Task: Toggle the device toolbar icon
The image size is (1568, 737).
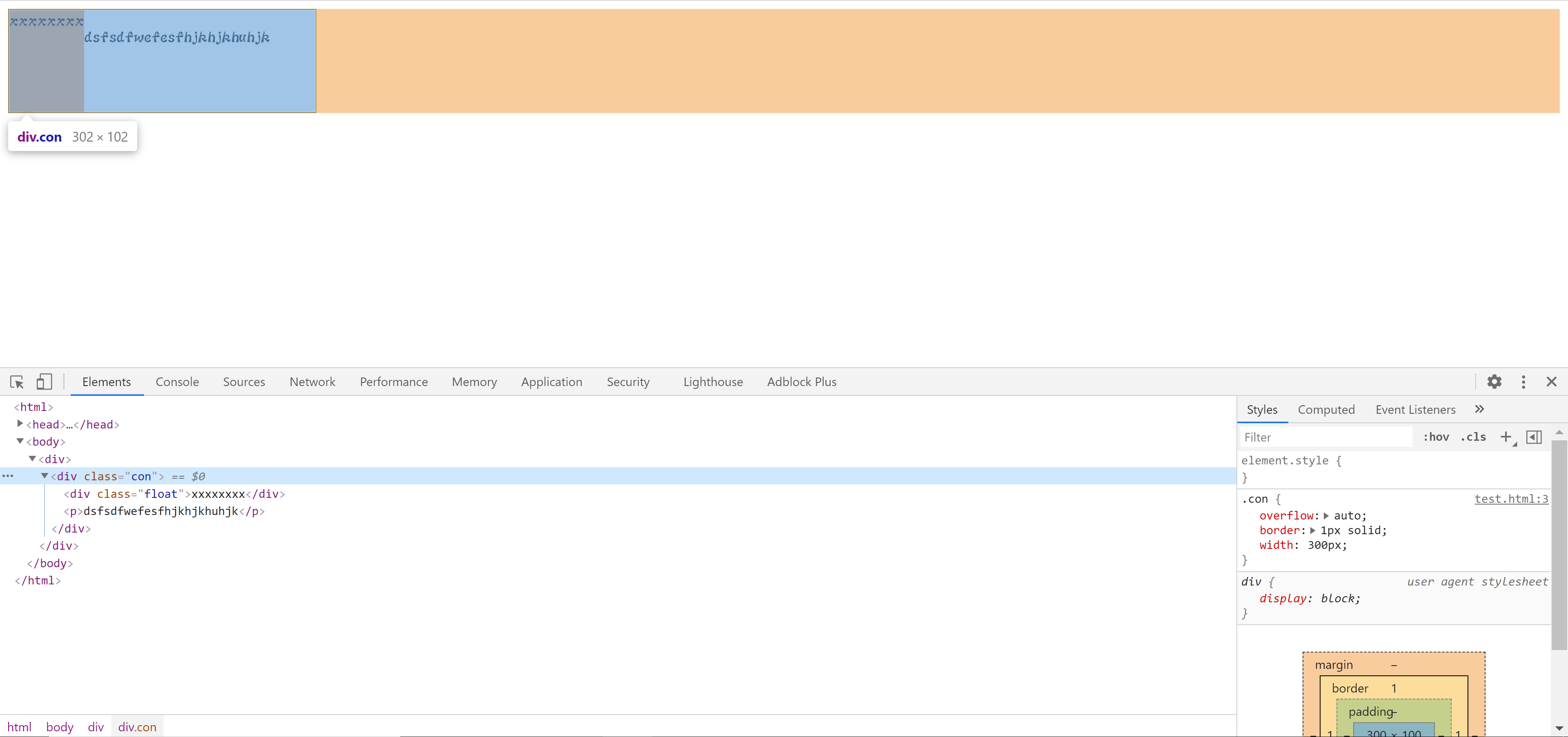Action: [44, 382]
